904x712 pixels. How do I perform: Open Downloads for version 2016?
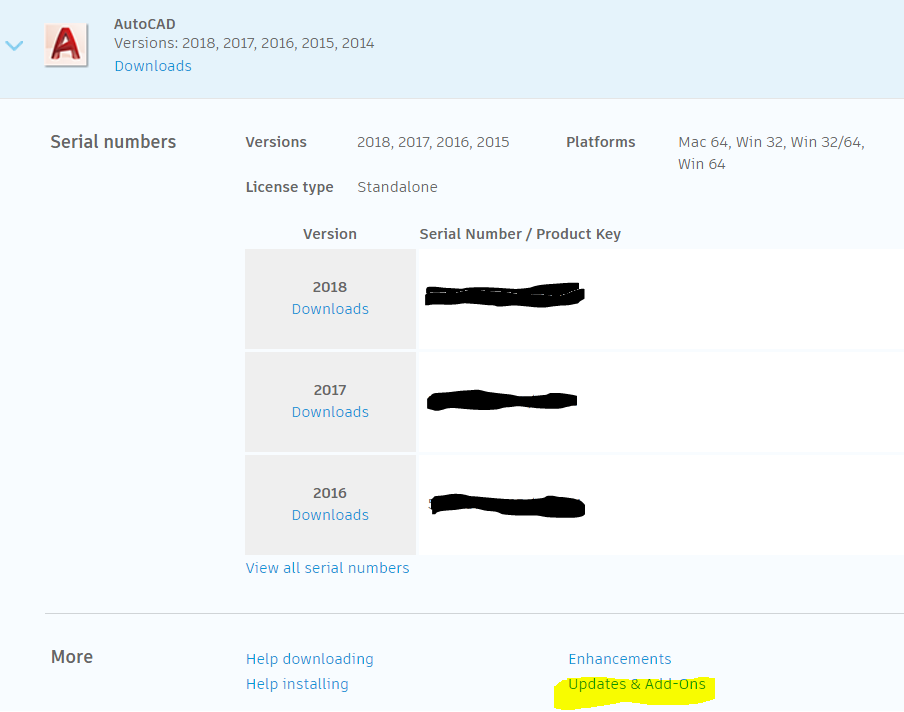(330, 514)
